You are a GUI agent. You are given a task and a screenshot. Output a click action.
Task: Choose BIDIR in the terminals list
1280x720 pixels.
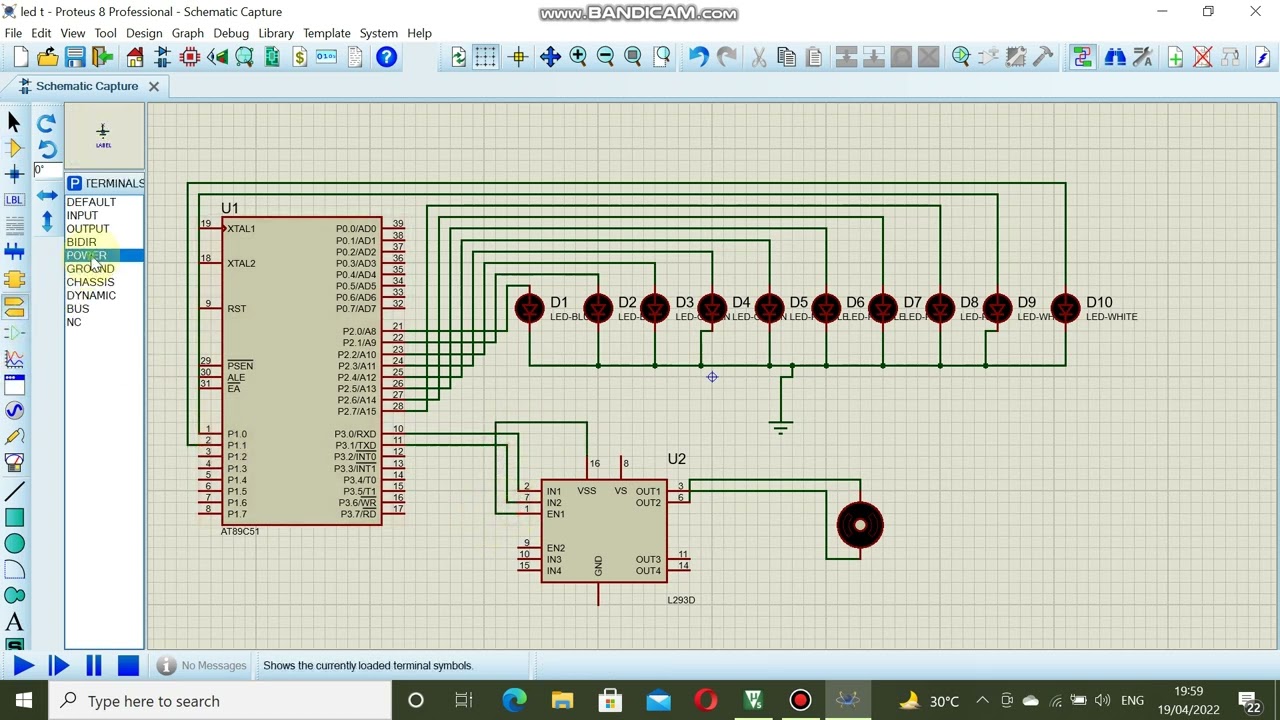tap(81, 242)
